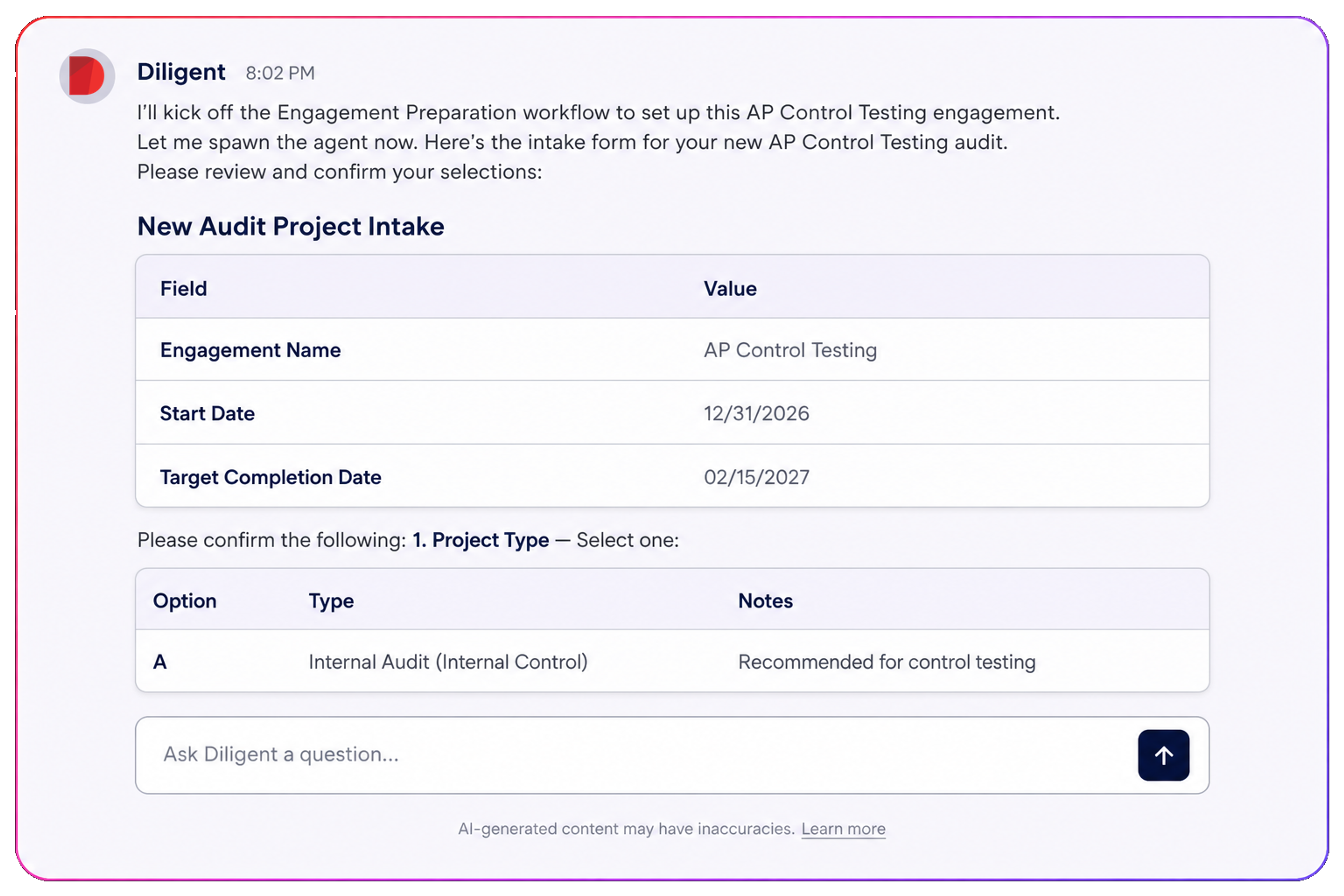The width and height of the screenshot is (1344, 896).
Task: Select the Start Date value 12/31/2026
Action: click(x=757, y=413)
